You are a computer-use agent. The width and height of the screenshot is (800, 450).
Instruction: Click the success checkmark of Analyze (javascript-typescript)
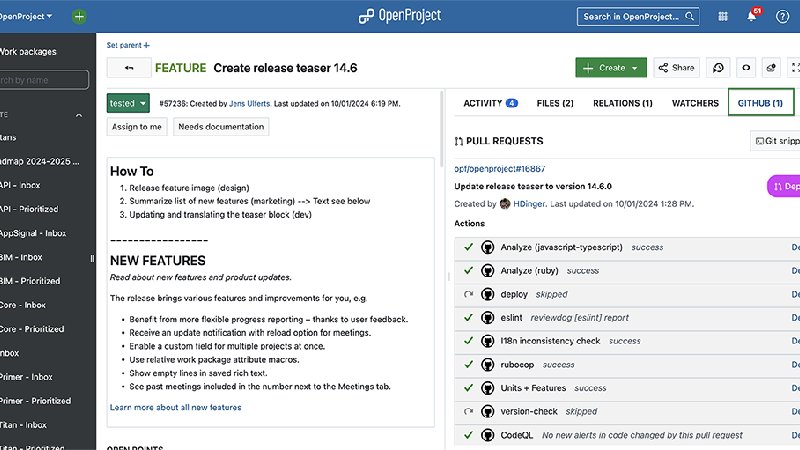(x=468, y=247)
